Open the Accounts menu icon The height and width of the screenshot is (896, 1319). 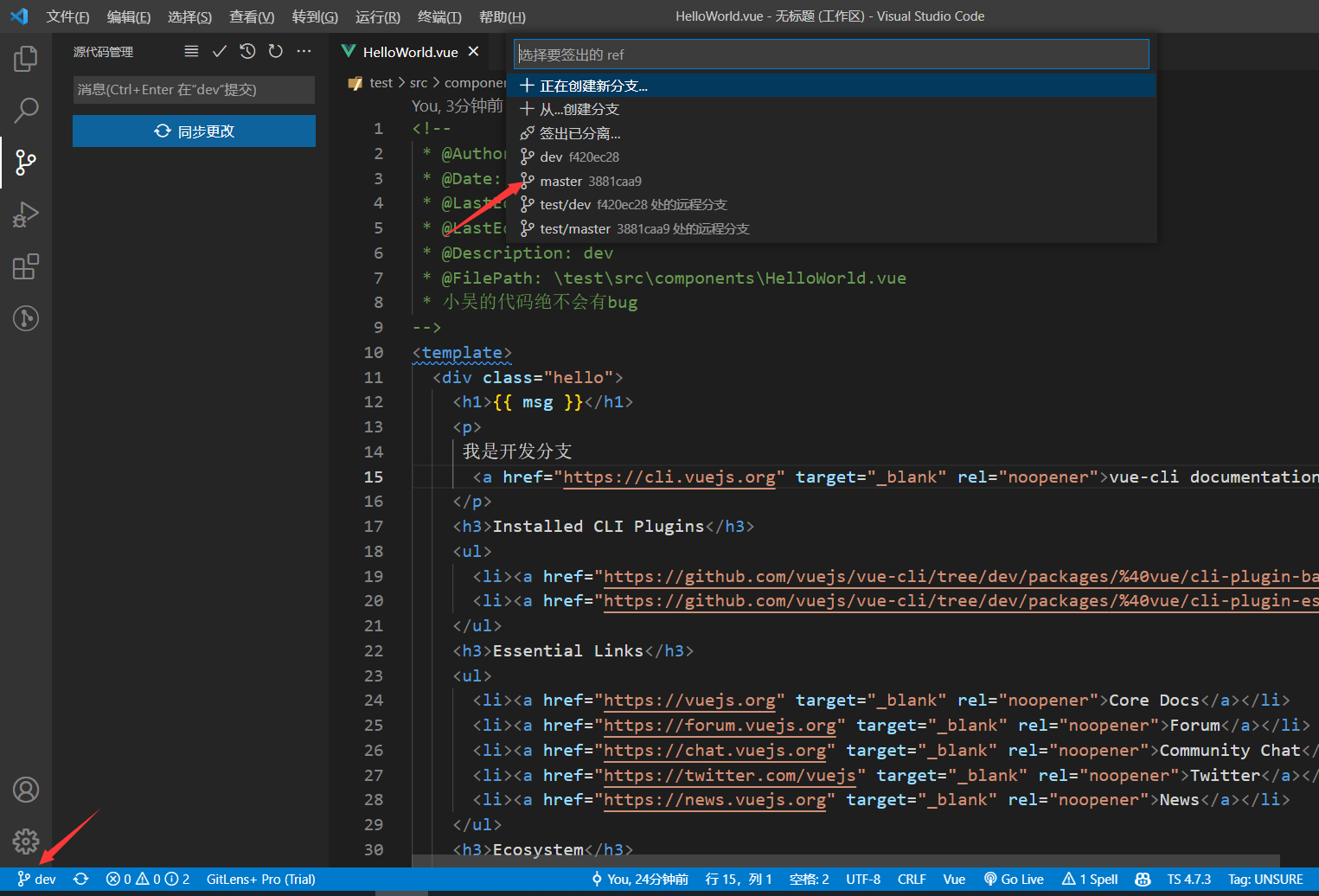point(26,790)
